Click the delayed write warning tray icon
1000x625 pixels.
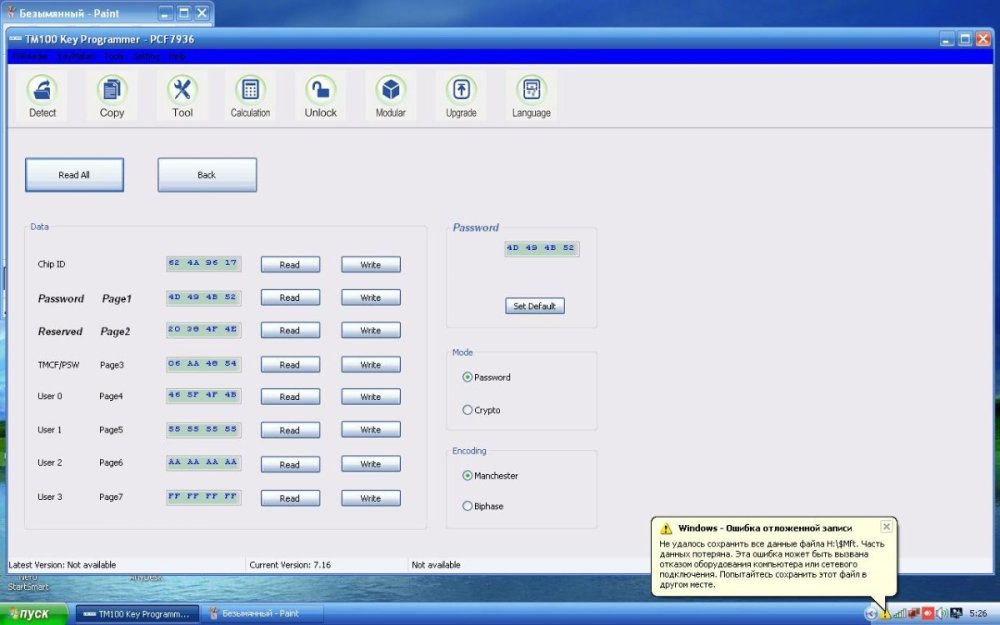[x=885, y=614]
